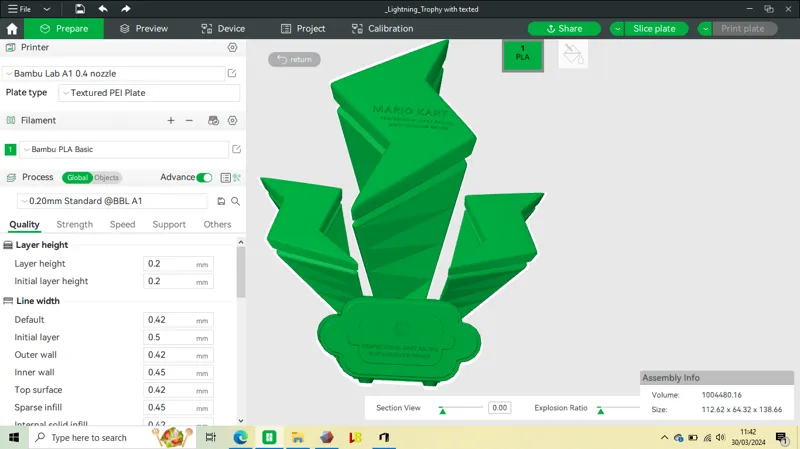800x449 pixels.
Task: Click the paint bucket icon beside PLA tile
Action: (x=573, y=55)
